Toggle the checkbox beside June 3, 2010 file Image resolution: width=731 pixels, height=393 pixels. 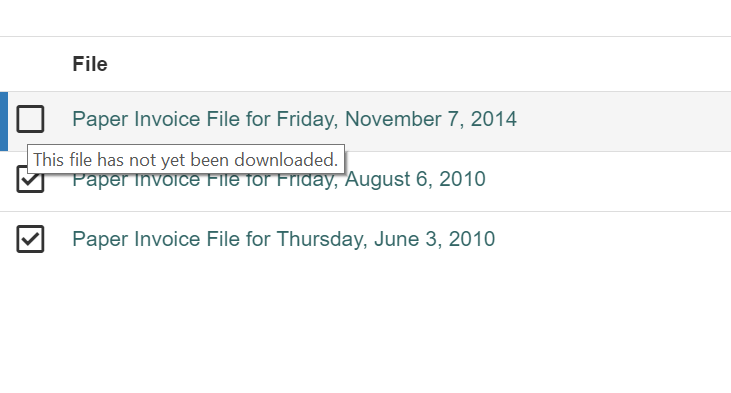(30, 239)
